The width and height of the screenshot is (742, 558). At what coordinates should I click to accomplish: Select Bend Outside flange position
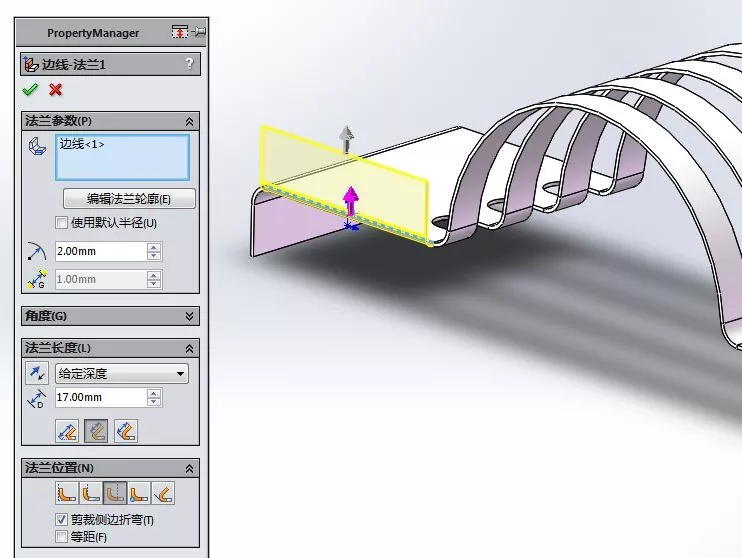click(115, 493)
